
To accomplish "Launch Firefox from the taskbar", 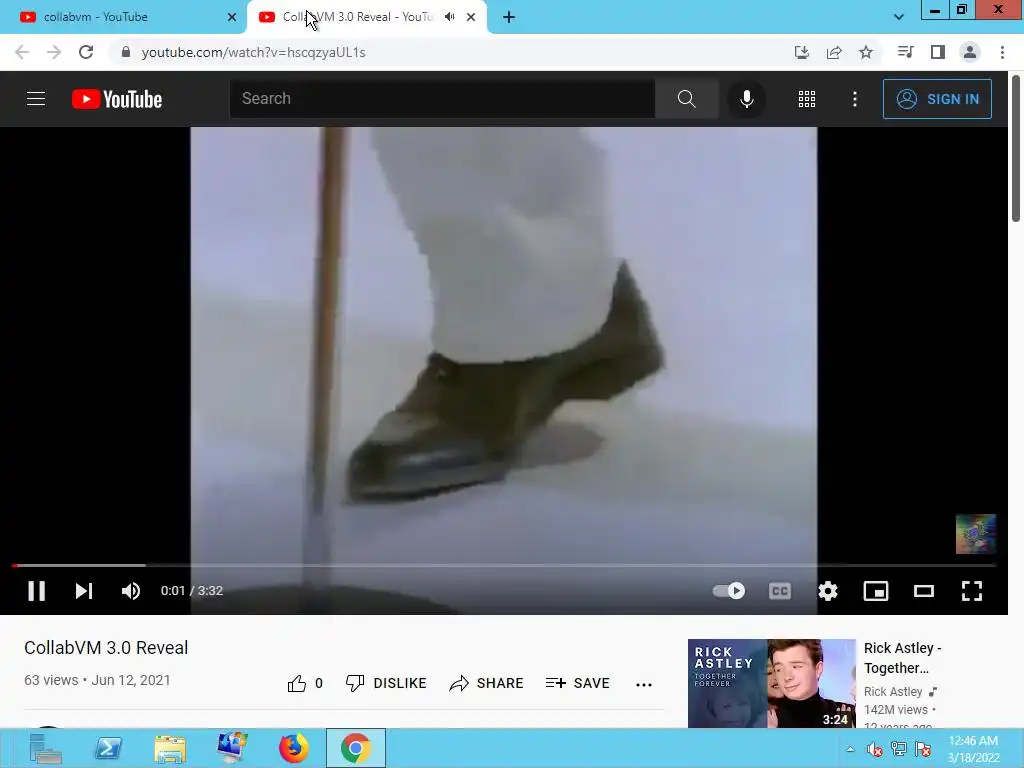I will (x=294, y=748).
